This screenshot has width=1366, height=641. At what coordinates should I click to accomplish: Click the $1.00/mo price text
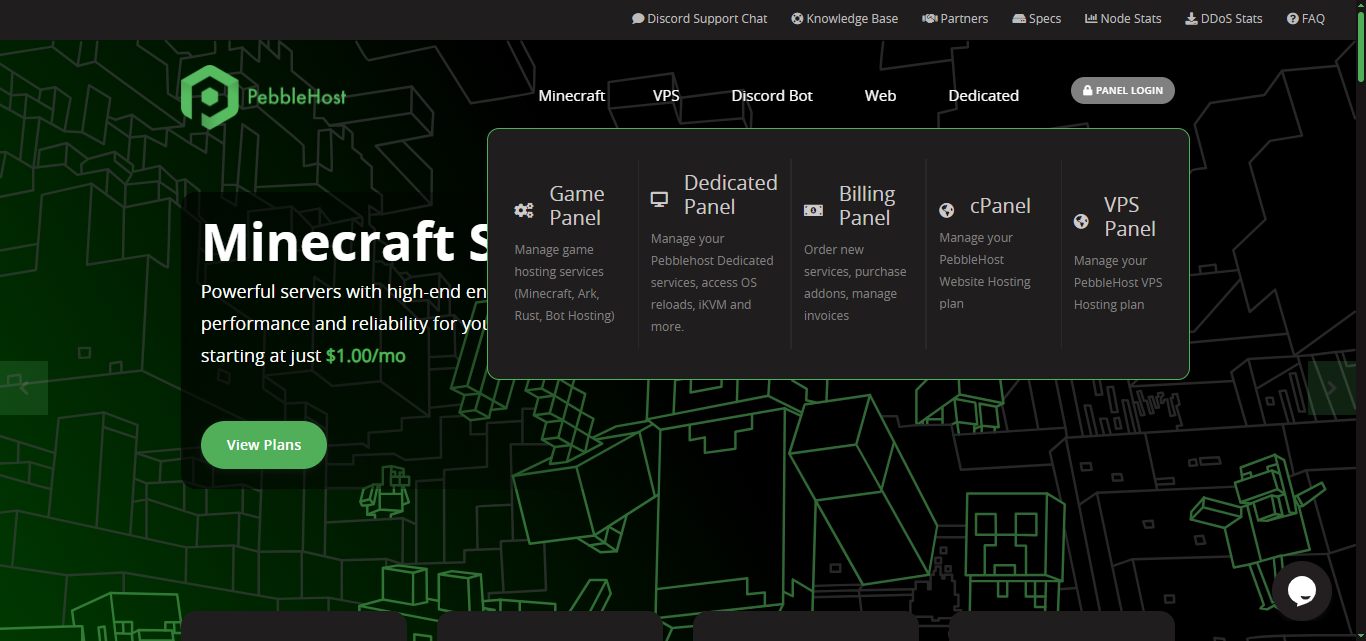[x=366, y=355]
